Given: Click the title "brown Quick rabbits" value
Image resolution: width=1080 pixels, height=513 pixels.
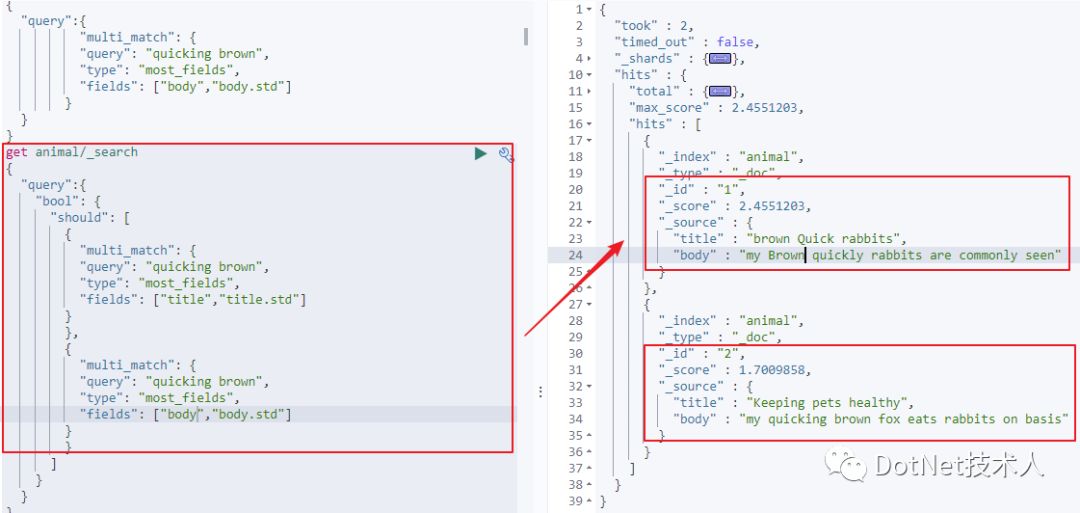Looking at the screenshot, I should pos(826,239).
